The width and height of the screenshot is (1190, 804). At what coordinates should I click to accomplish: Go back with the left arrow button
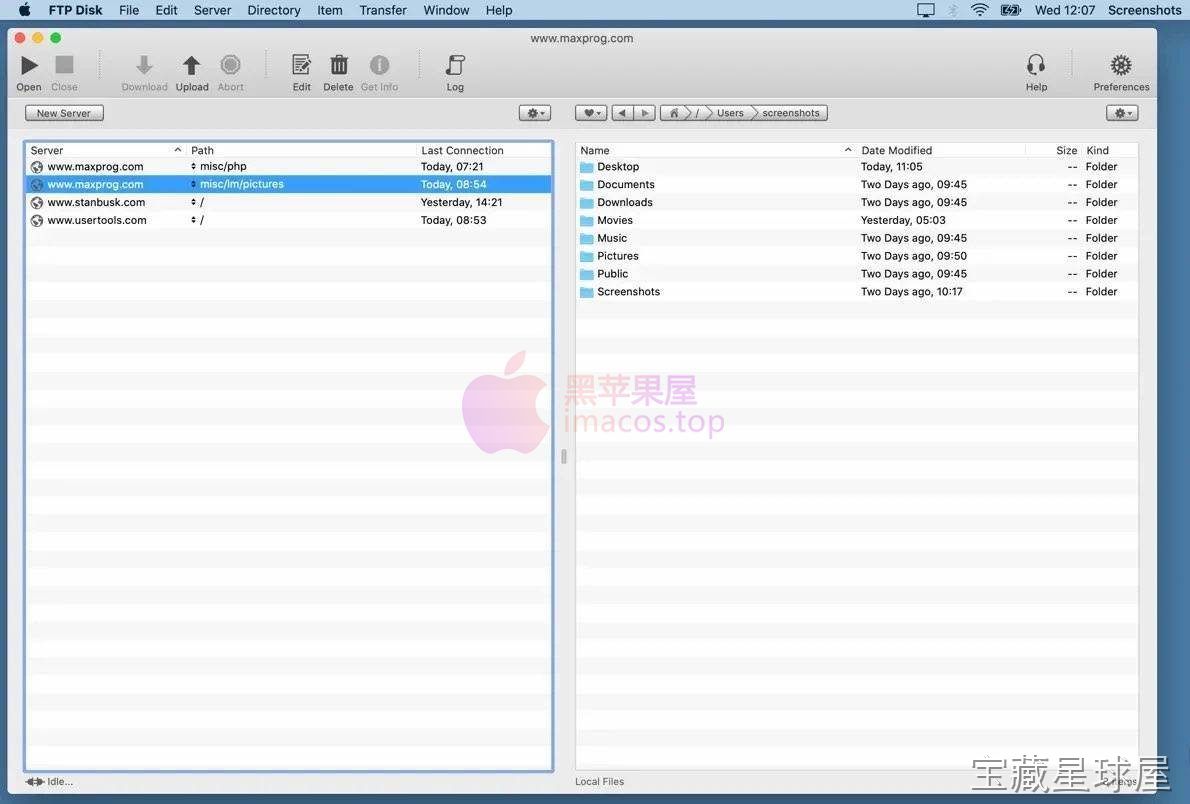point(622,113)
